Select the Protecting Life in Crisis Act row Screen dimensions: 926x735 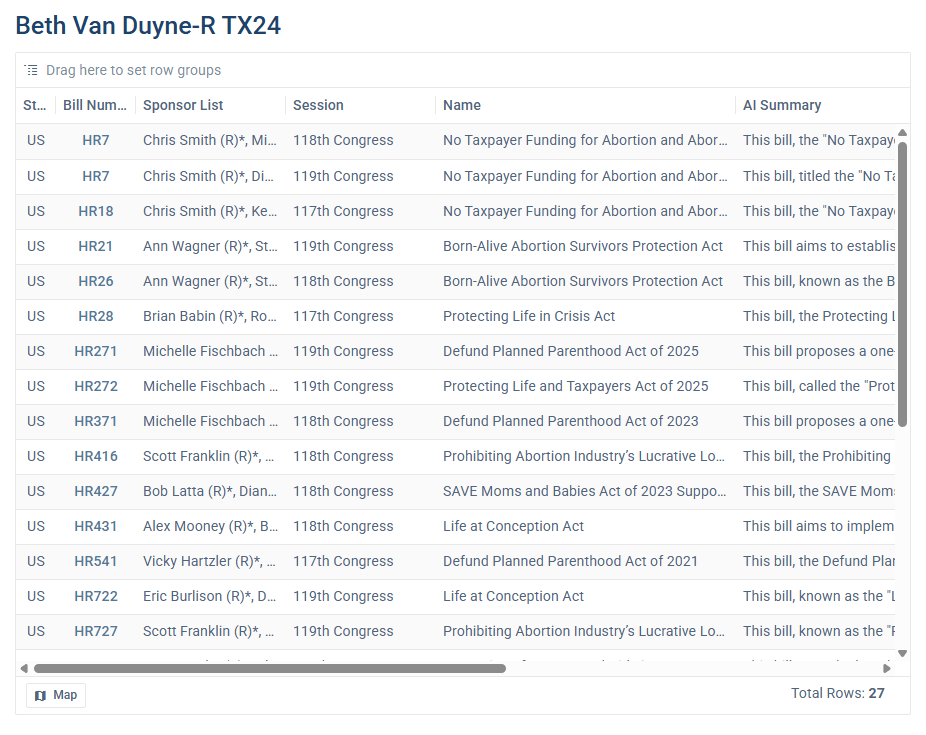coord(529,316)
